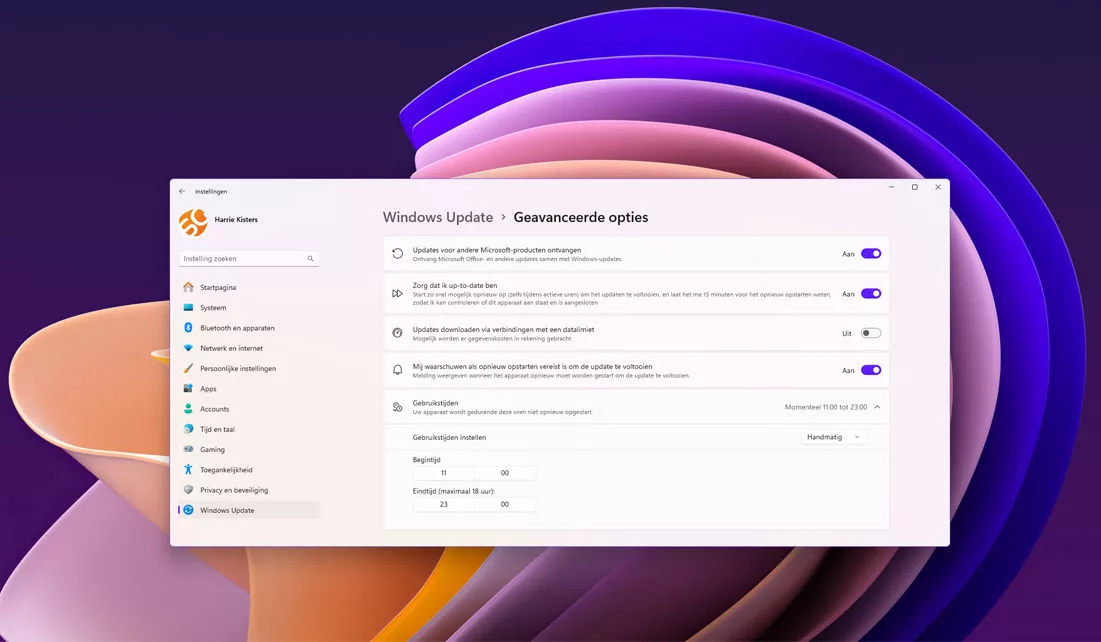Click the Windows Update sync icon in sidebar
The image size is (1101, 642).
click(x=188, y=510)
